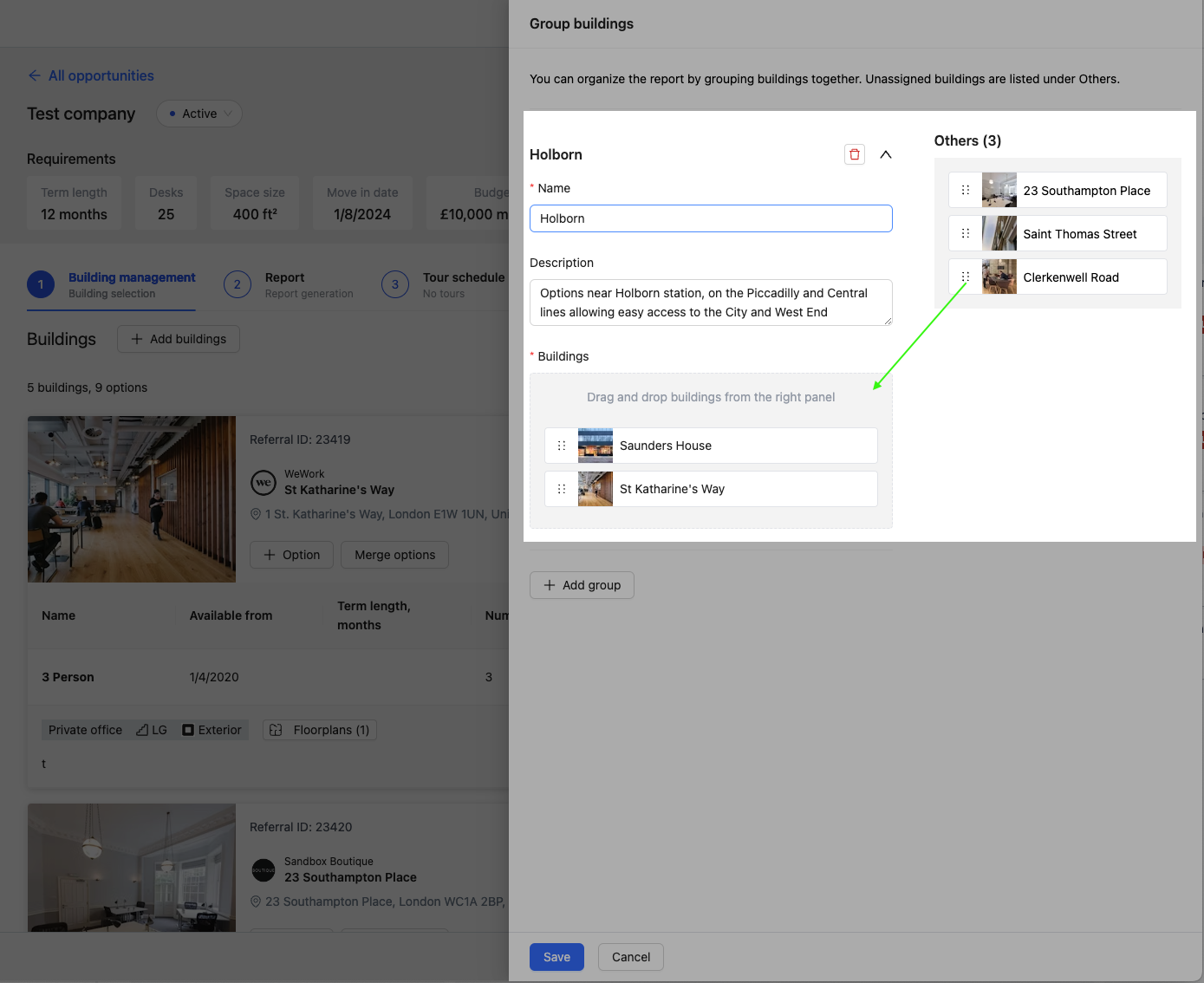Image resolution: width=1204 pixels, height=983 pixels.
Task: Open the Active status dropdown arrow
Action: tap(227, 114)
